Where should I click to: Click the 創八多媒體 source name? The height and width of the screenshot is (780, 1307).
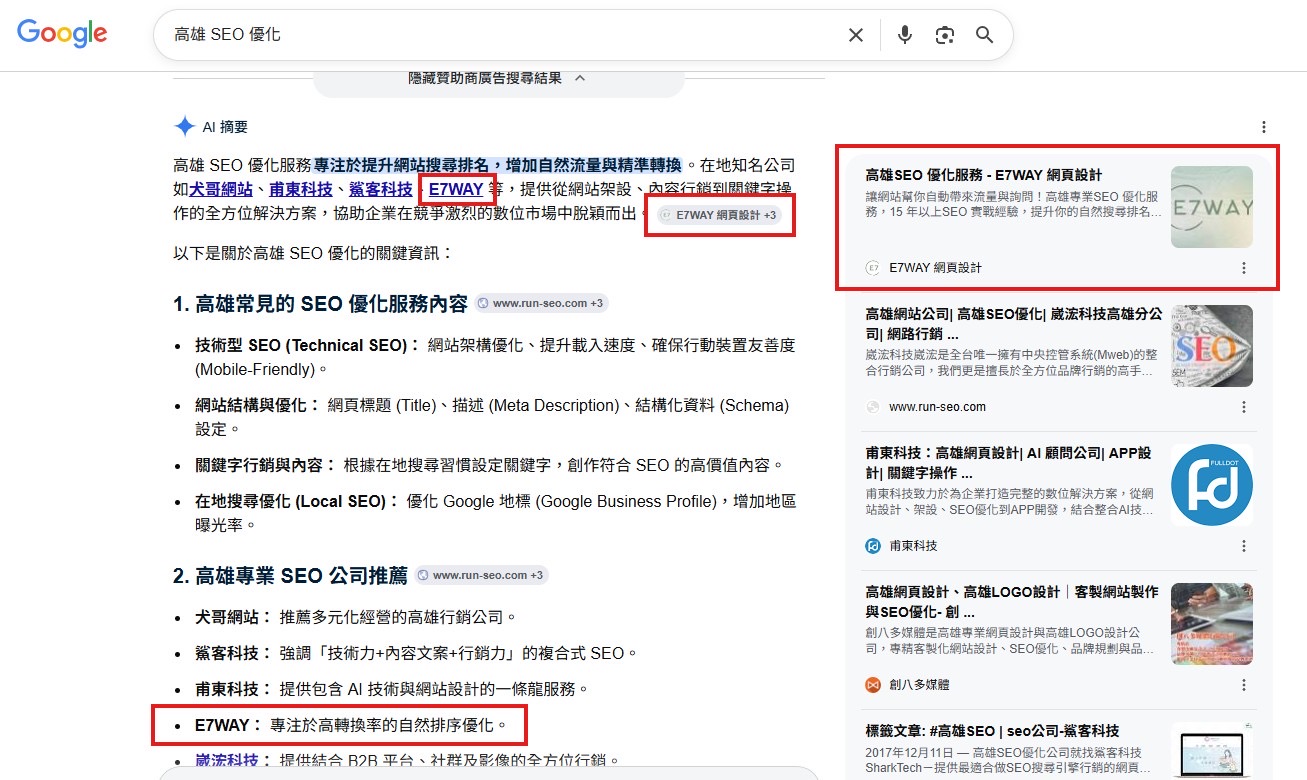point(919,685)
